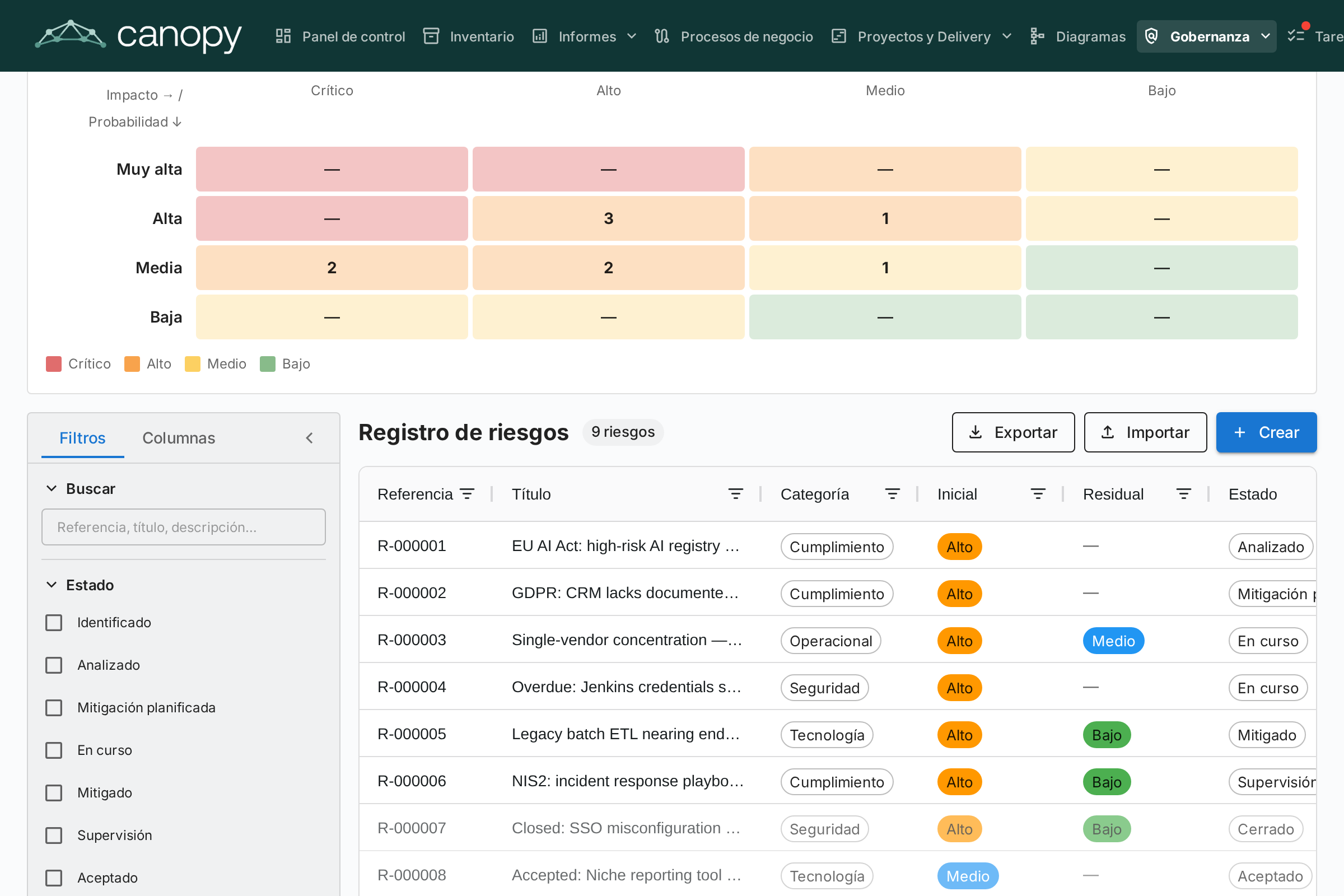The image size is (1344, 896).
Task: Open the Gobernanza dropdown arrow
Action: click(1266, 36)
